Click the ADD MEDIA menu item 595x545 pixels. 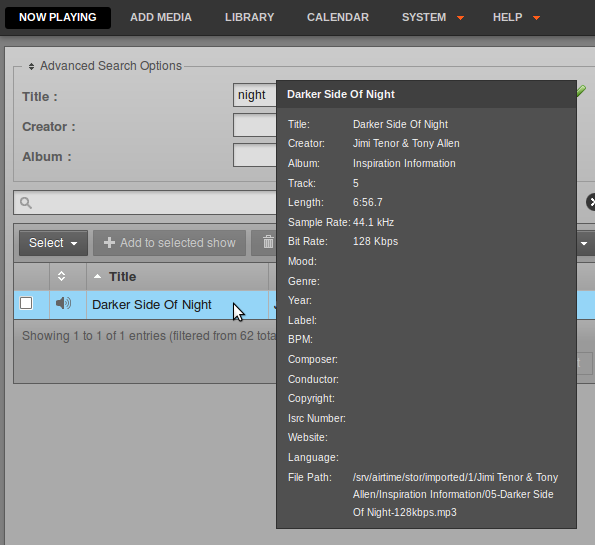[x=161, y=17]
